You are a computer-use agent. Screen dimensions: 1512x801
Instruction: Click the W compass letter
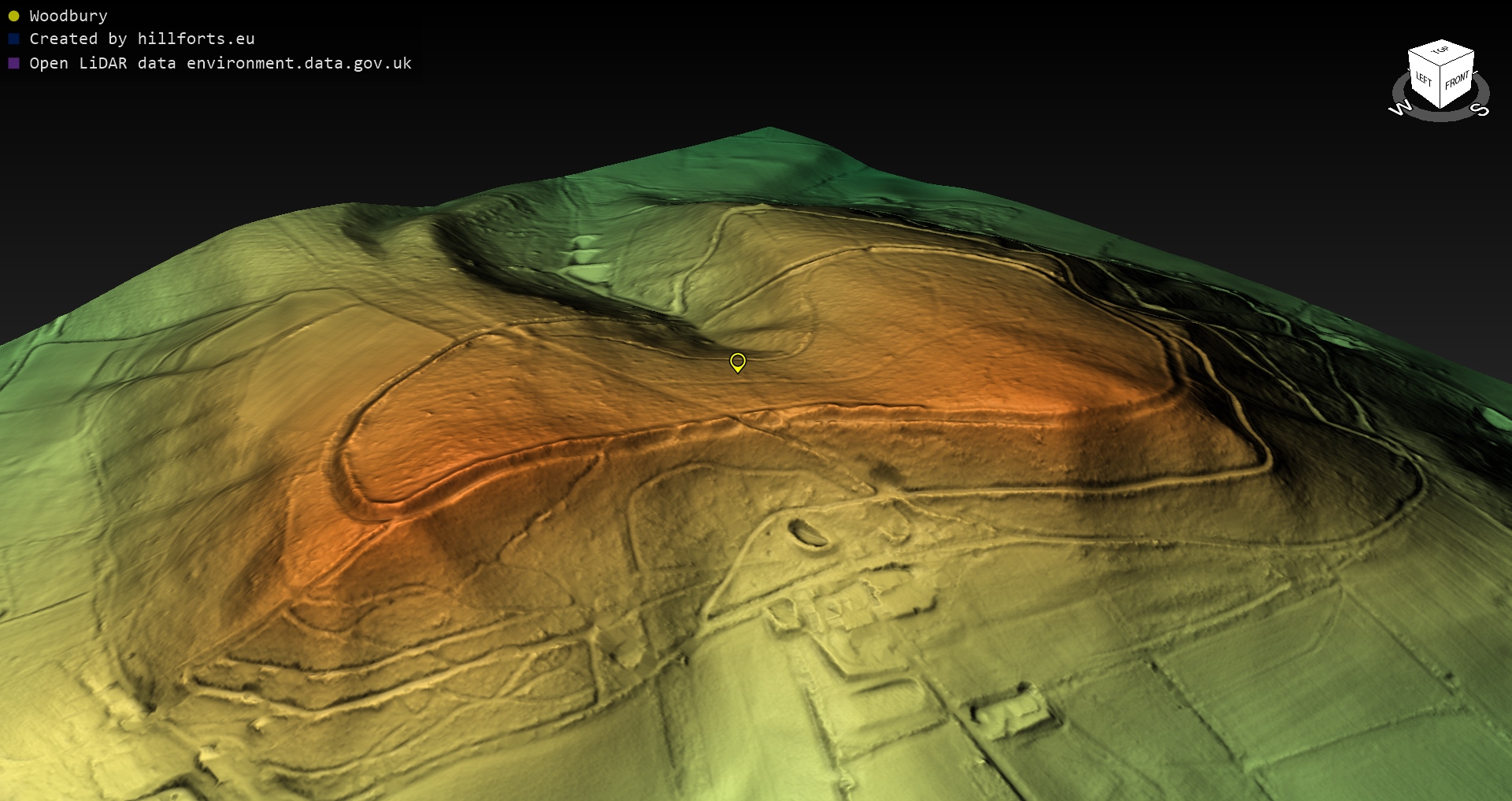click(x=1399, y=108)
